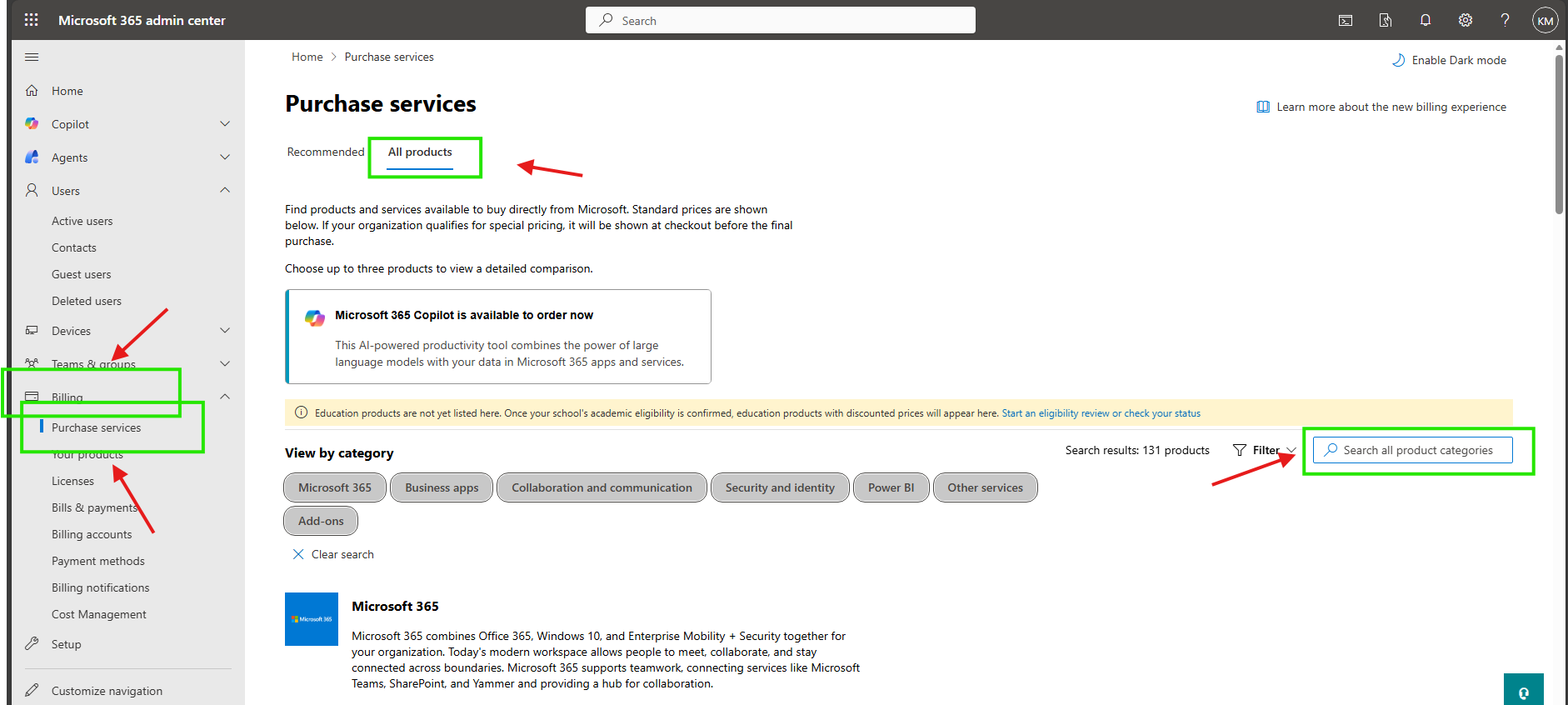Filter by Power BI category
Screen dimensions: 1568x705
pos(891,487)
